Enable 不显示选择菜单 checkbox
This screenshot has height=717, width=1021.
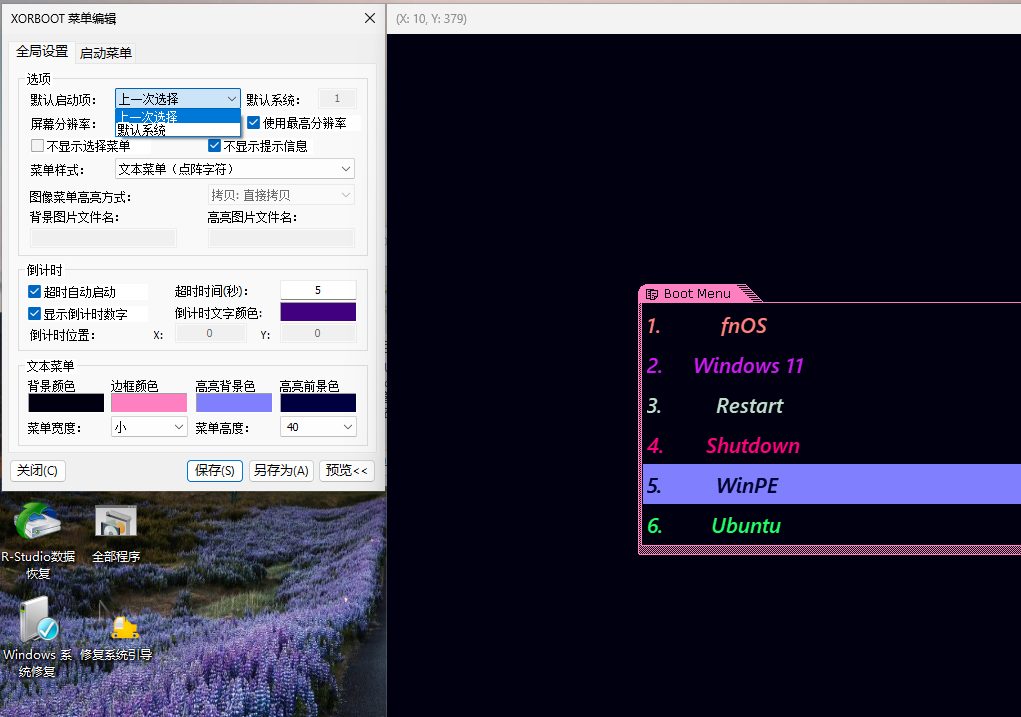tap(37, 145)
